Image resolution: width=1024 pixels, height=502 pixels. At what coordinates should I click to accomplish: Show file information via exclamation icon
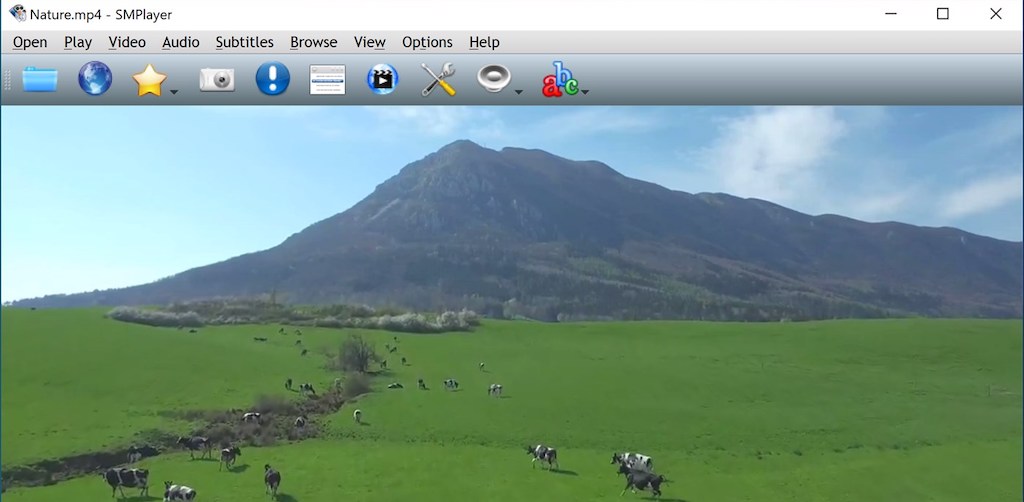[x=272, y=79]
